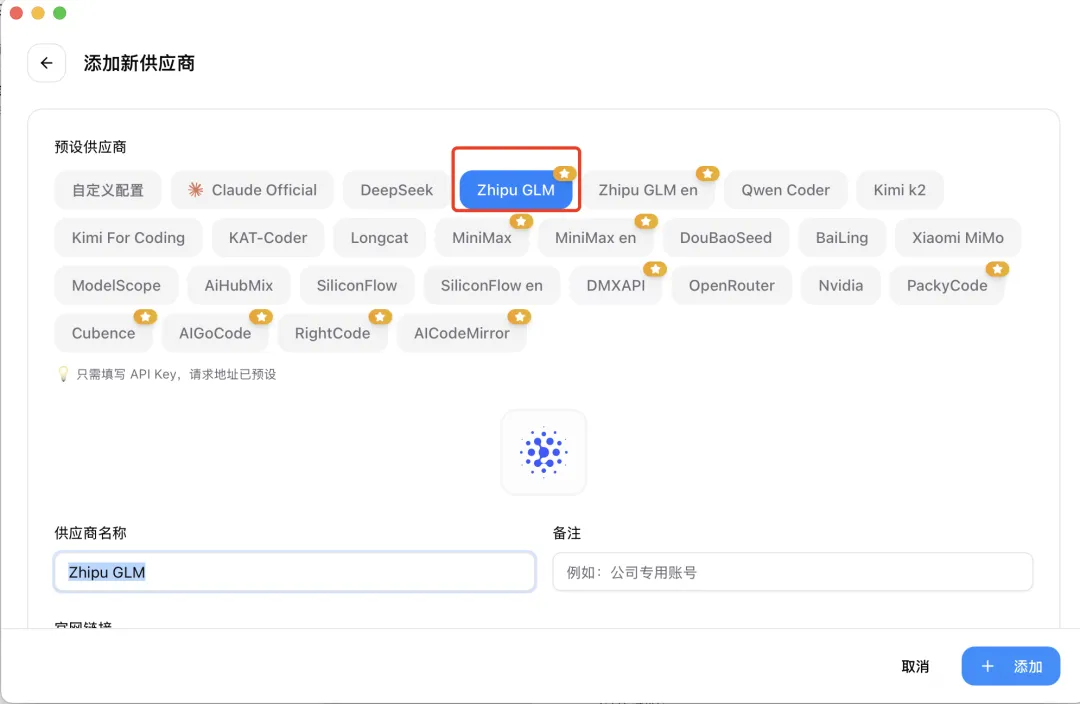This screenshot has height=704, width=1080.
Task: Pick the AICodeMirror preset
Action: tap(461, 333)
